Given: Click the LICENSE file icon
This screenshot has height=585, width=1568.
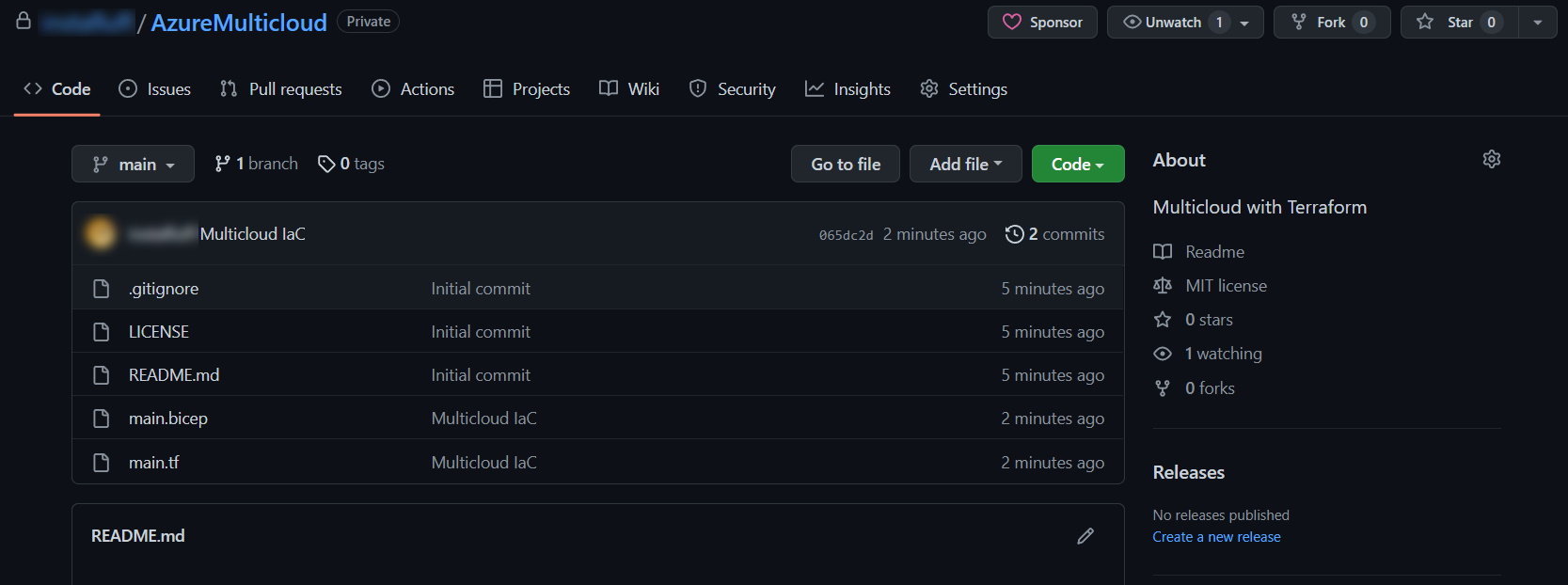Looking at the screenshot, I should pyautogui.click(x=102, y=332).
